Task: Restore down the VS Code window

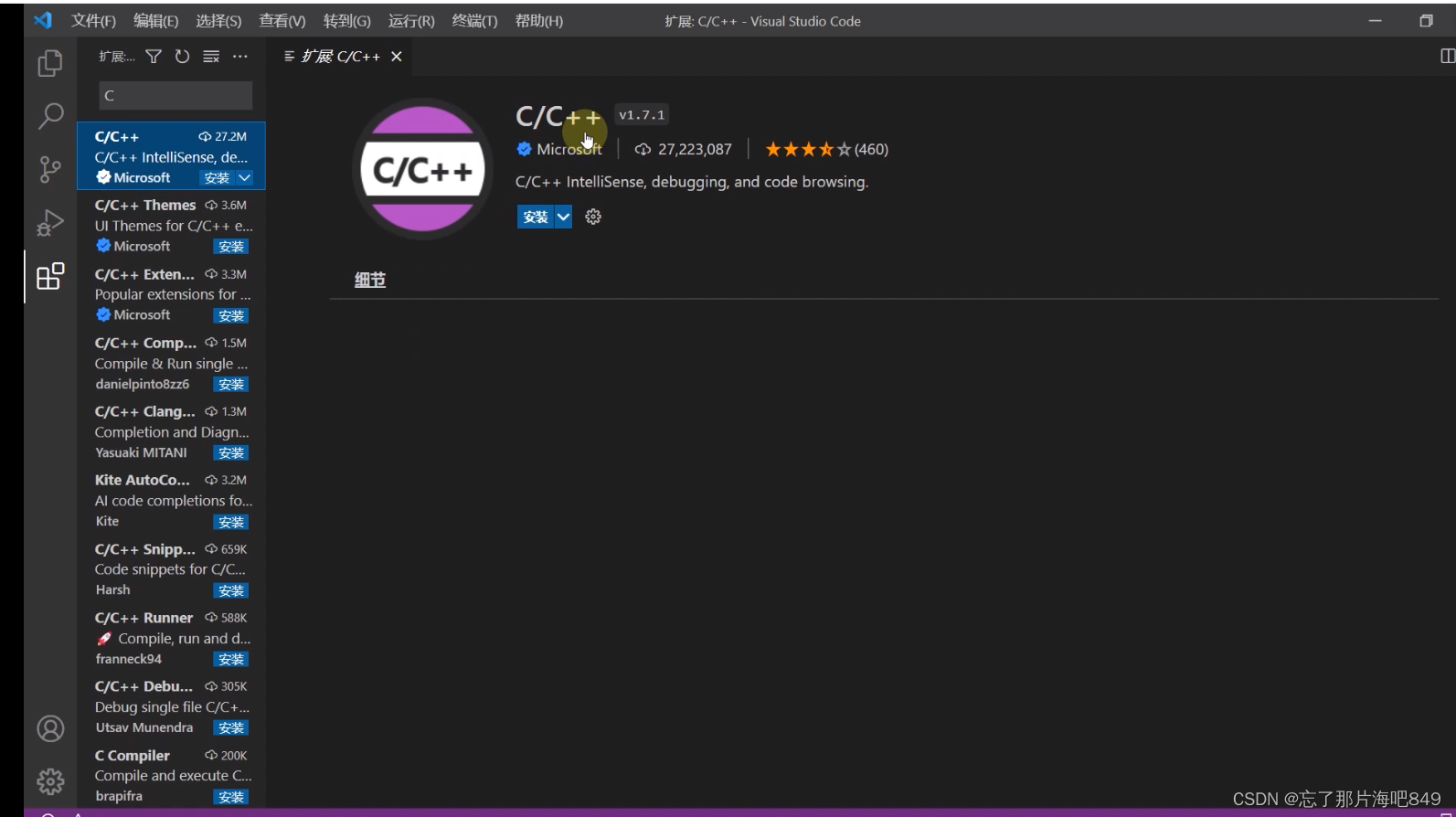Action: point(1426,20)
